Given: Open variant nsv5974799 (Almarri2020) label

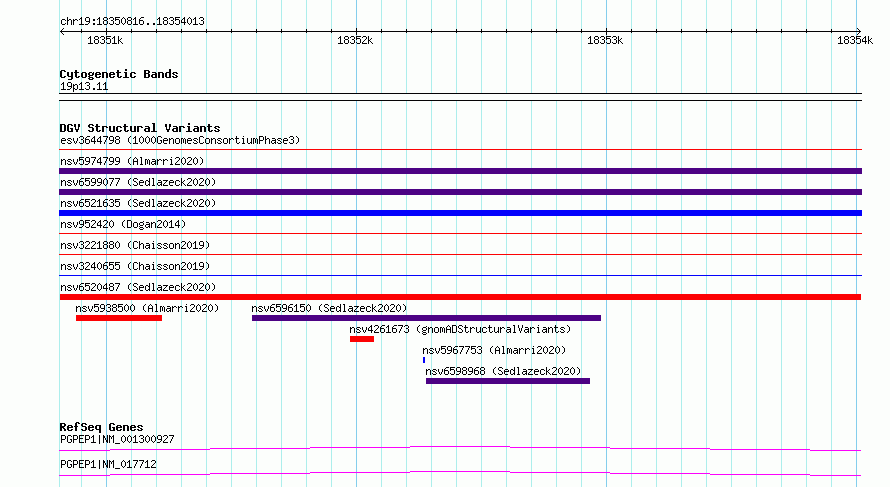Looking at the screenshot, I should coord(132,161).
